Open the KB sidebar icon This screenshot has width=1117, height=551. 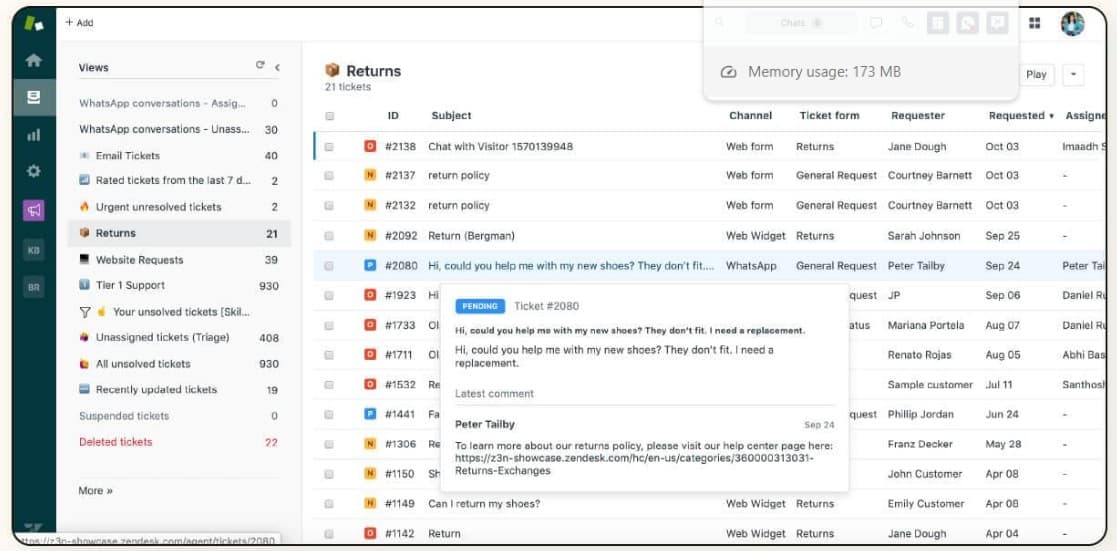pyautogui.click(x=33, y=249)
